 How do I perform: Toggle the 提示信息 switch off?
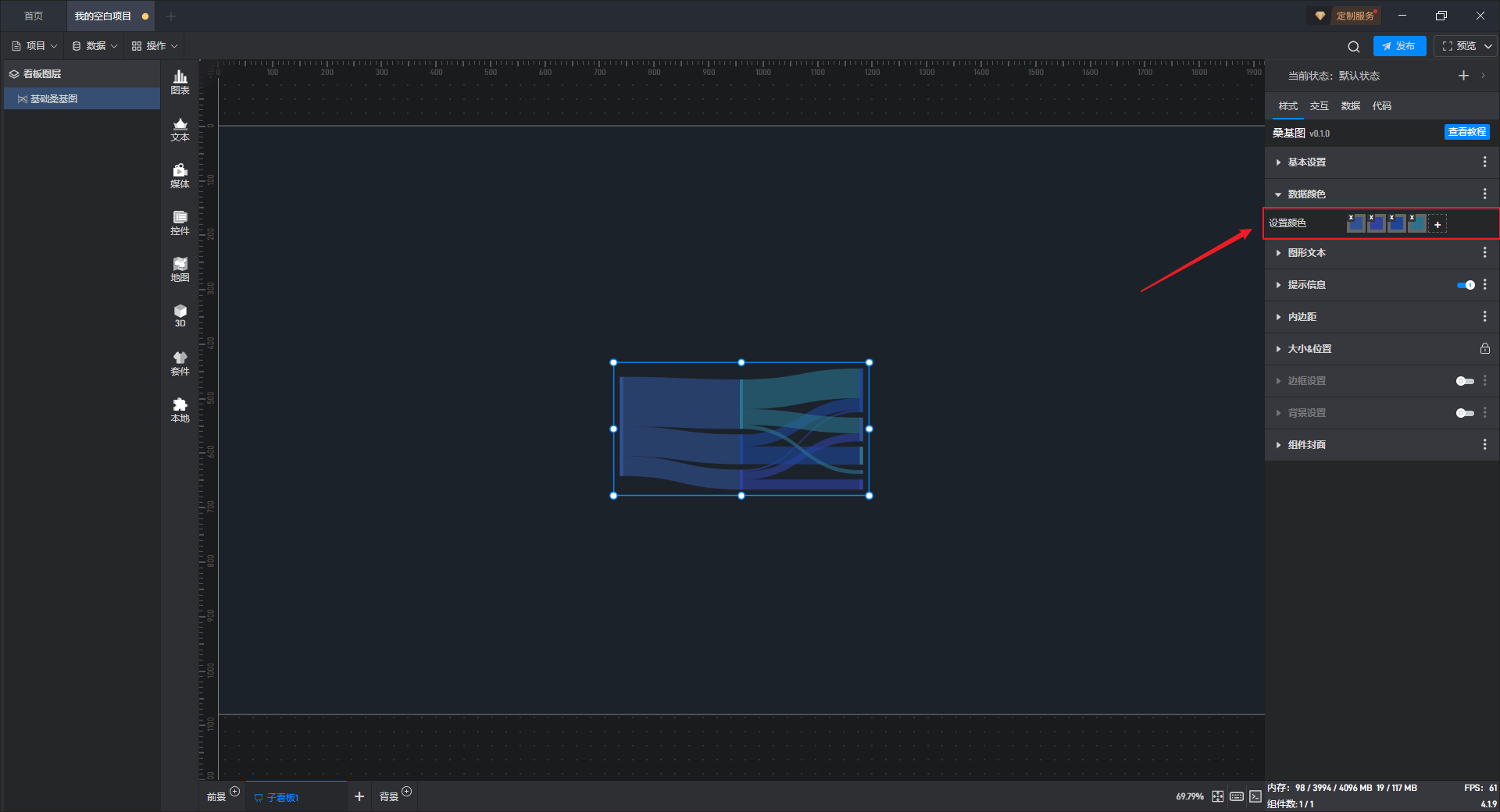(x=1466, y=285)
